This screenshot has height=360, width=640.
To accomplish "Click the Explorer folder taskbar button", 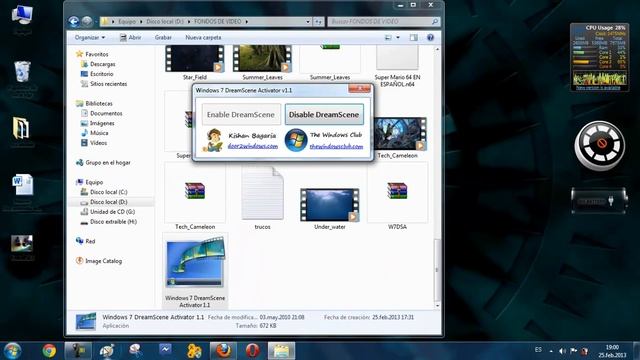I will (281, 351).
